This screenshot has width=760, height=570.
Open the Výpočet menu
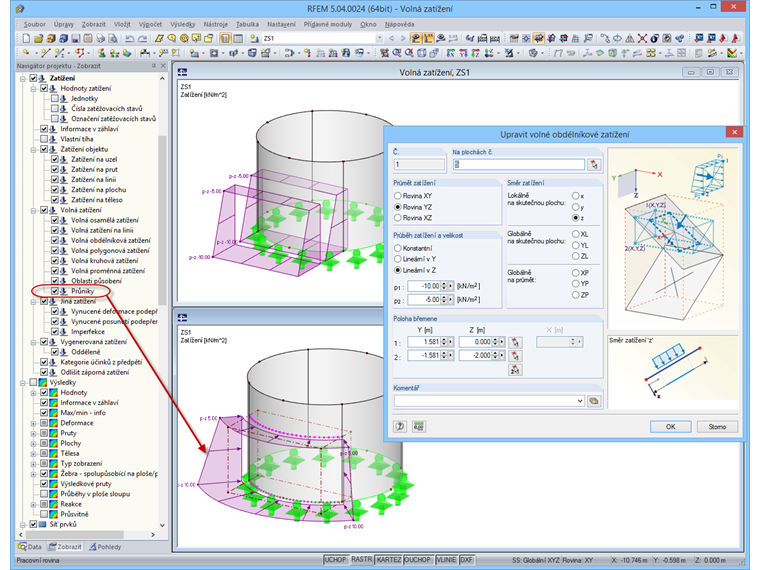pos(150,24)
